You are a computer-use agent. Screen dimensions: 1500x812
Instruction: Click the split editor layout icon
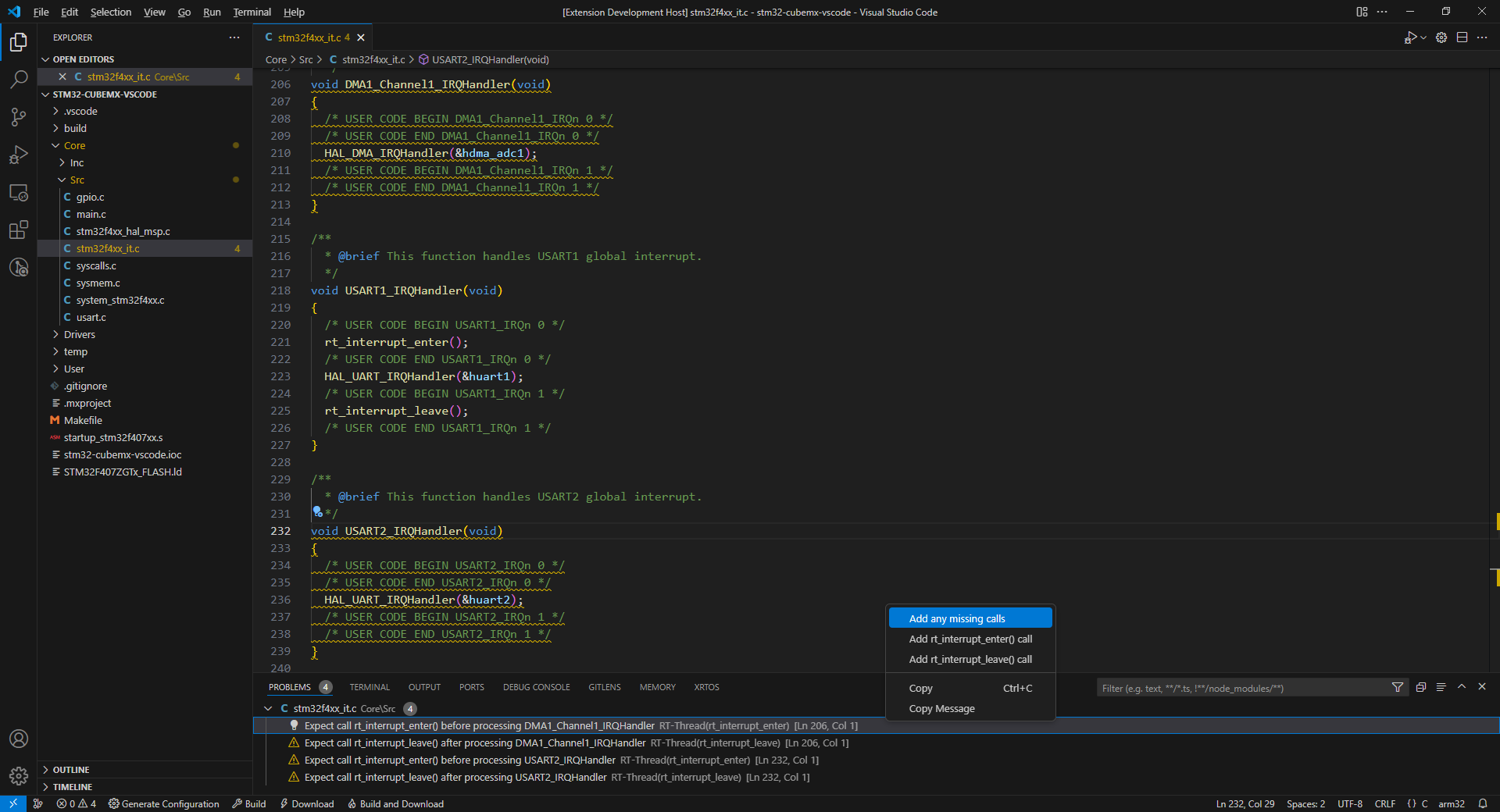point(1462,37)
